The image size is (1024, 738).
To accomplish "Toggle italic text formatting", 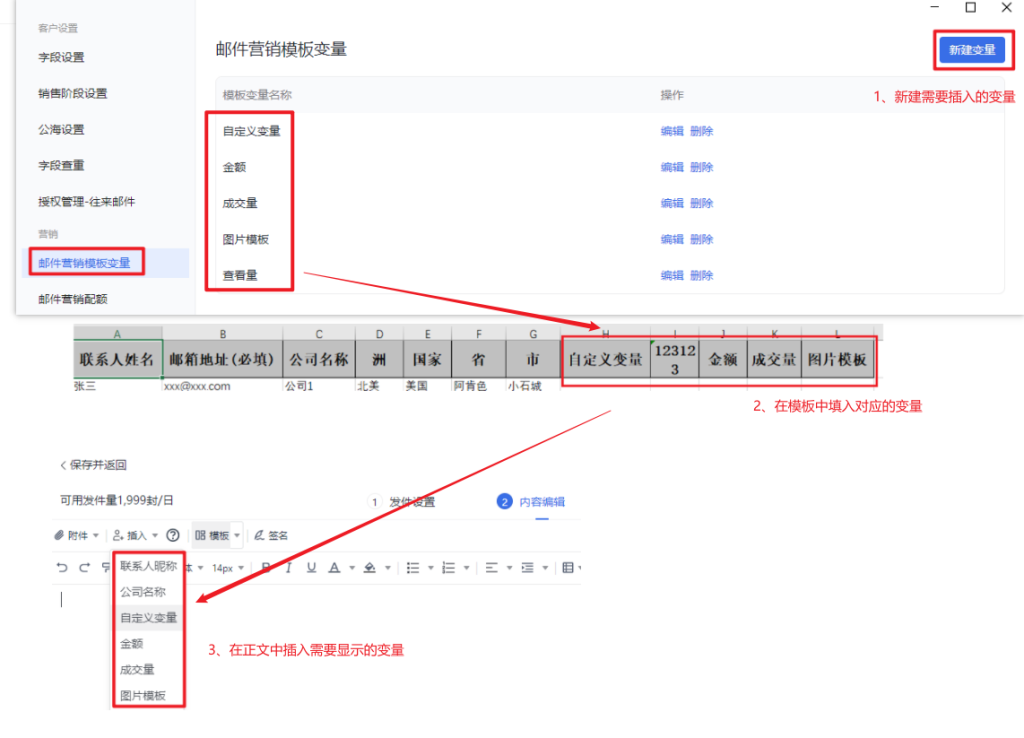I will pos(288,568).
